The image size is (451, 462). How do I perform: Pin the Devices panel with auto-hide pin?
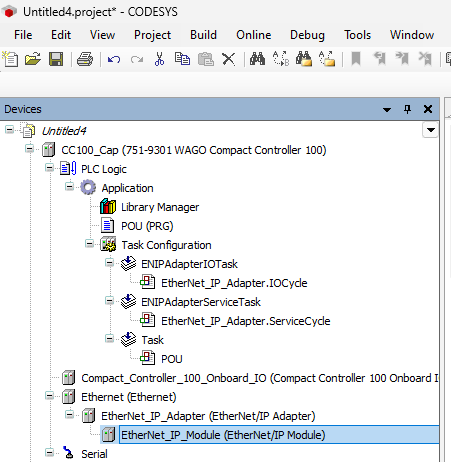(x=407, y=109)
